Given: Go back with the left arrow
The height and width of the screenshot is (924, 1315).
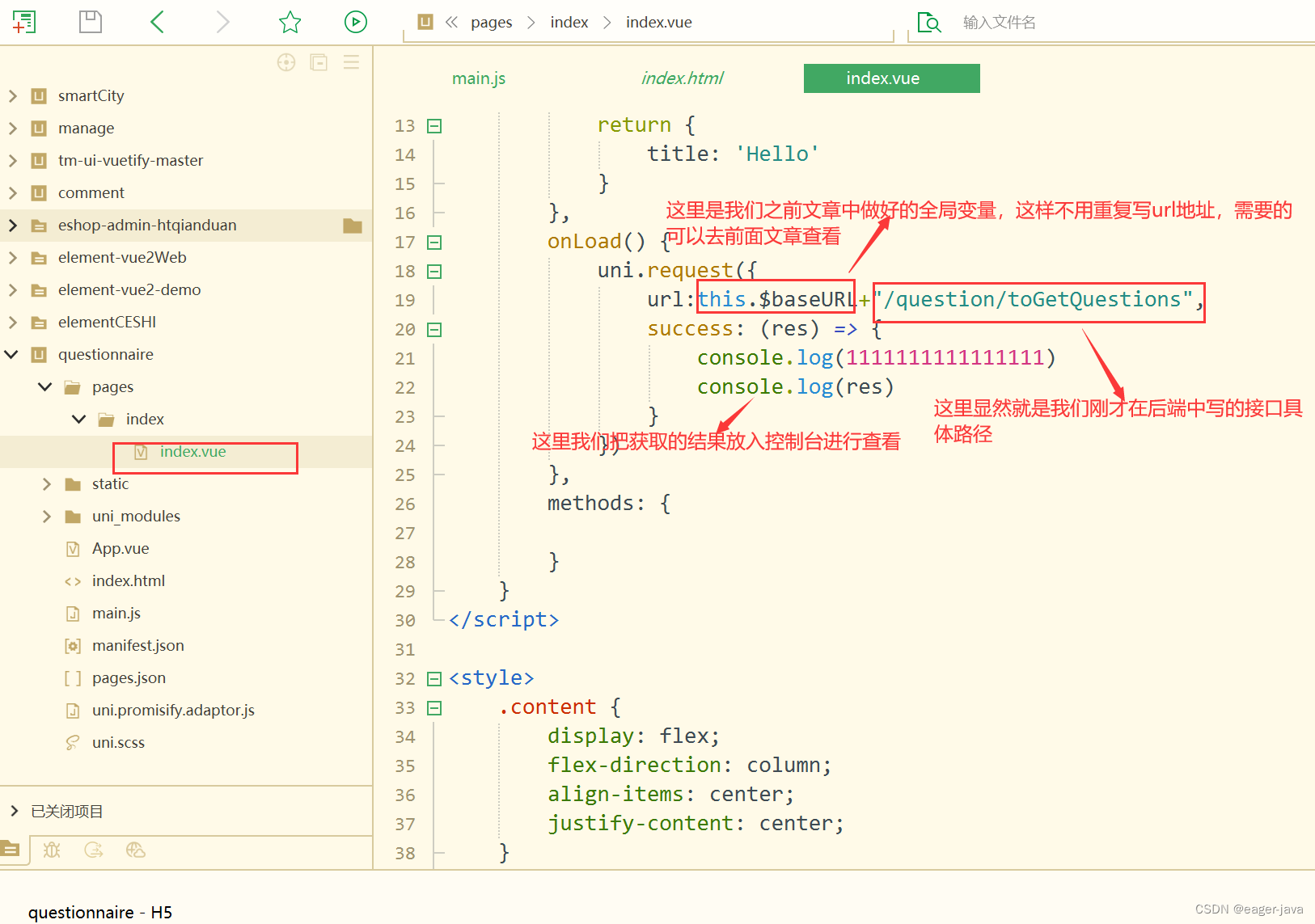Looking at the screenshot, I should pos(158,22).
